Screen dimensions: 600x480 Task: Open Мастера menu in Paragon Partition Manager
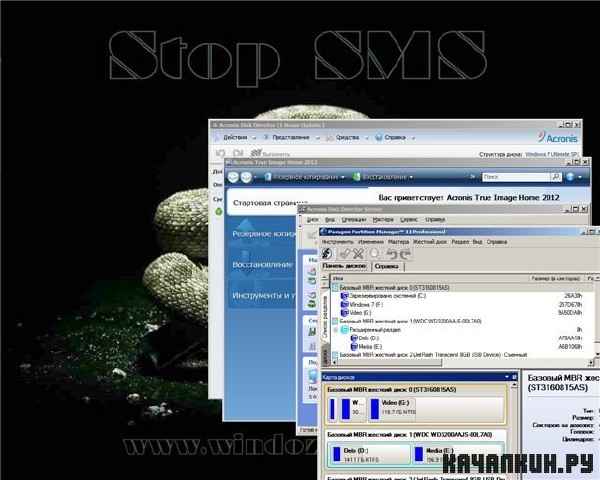point(398,242)
